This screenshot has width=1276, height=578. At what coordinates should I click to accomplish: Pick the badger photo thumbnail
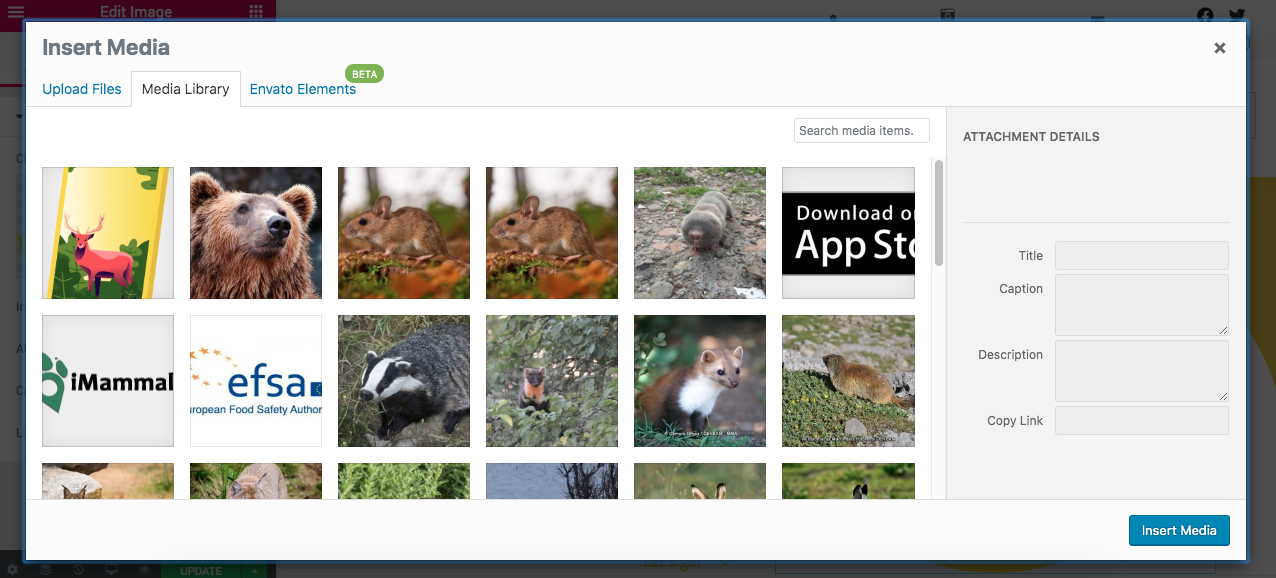coord(404,381)
